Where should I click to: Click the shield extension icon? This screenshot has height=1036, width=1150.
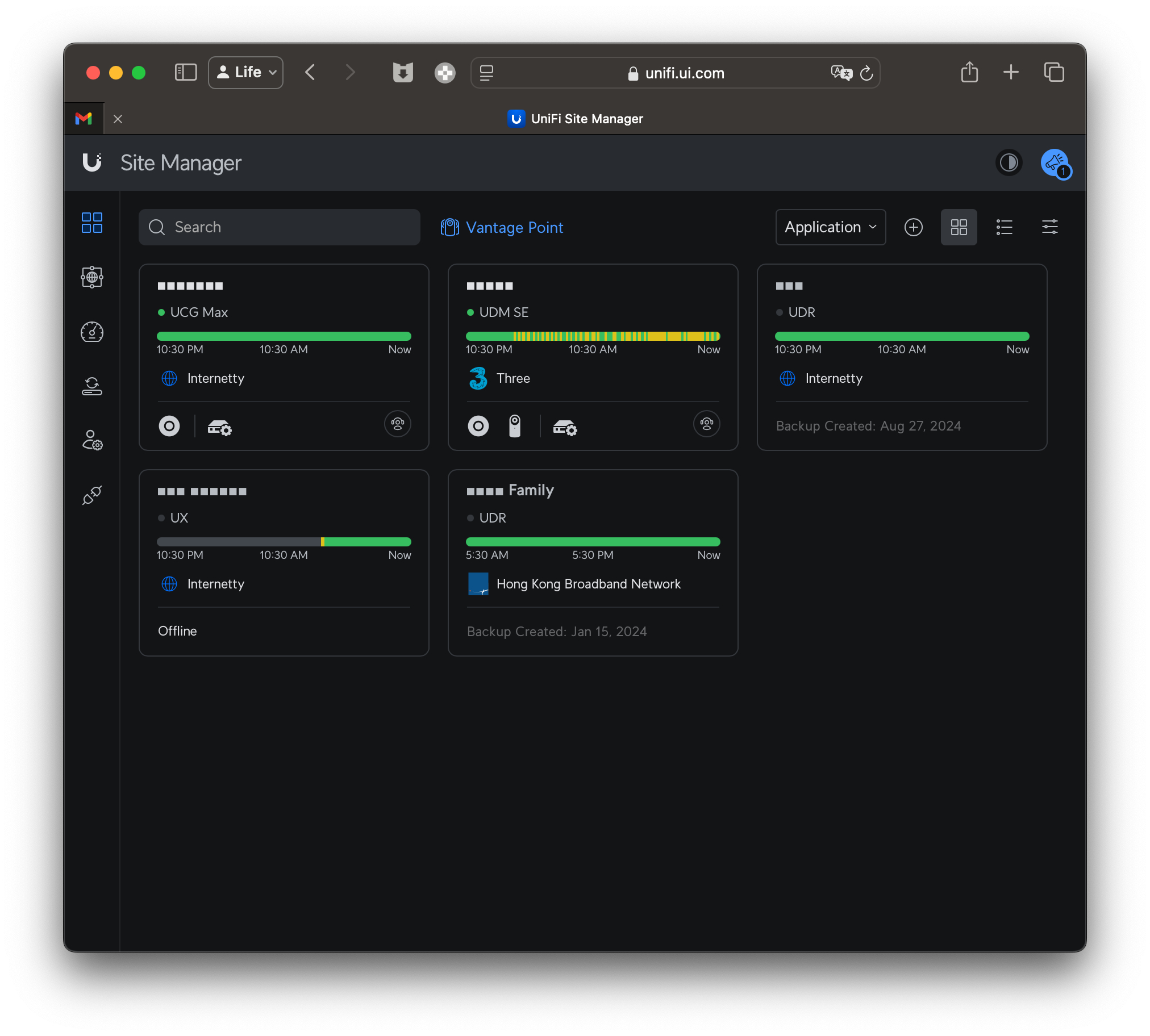pos(402,72)
